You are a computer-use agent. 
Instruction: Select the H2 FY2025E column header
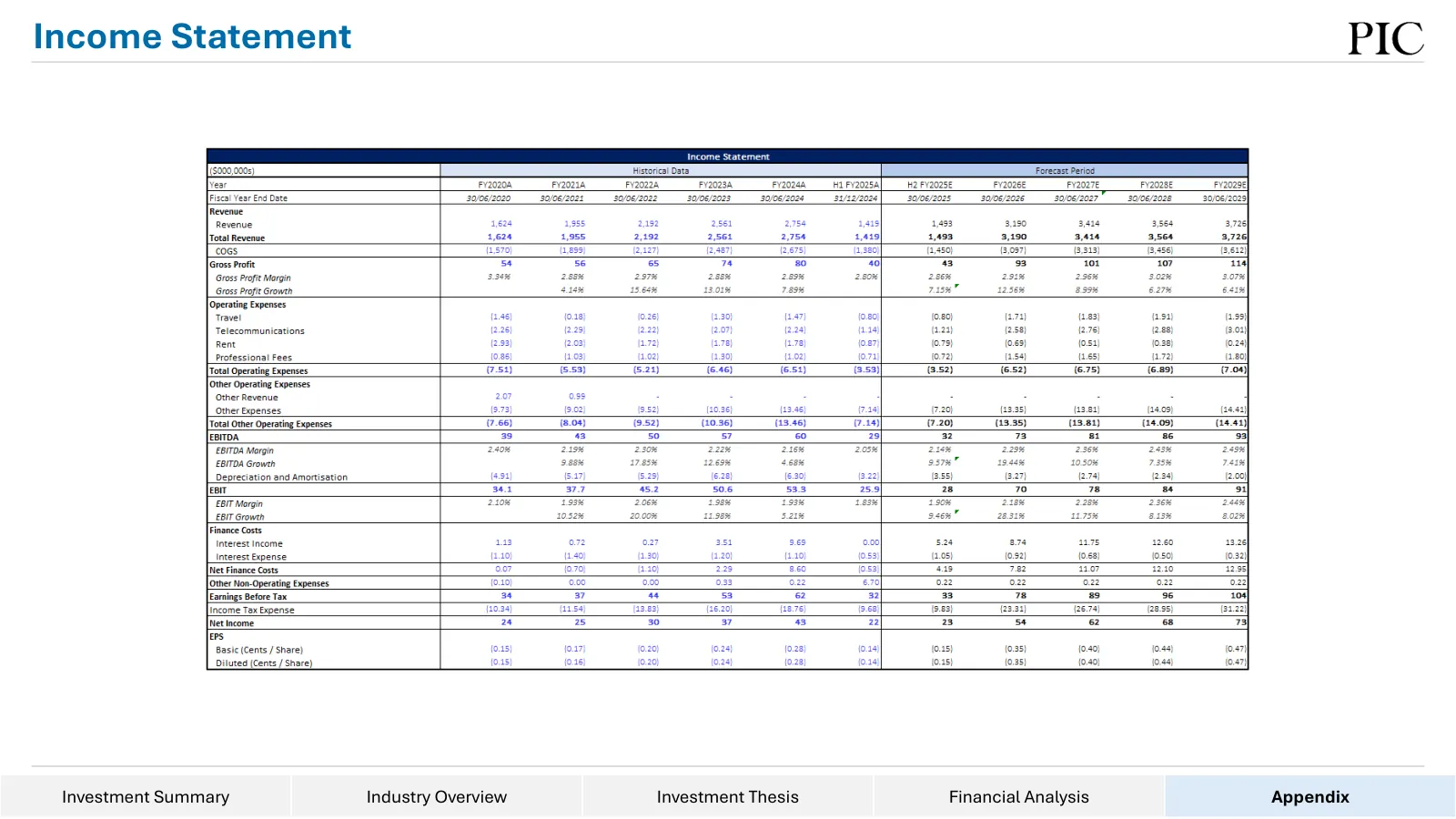pyautogui.click(x=930, y=185)
